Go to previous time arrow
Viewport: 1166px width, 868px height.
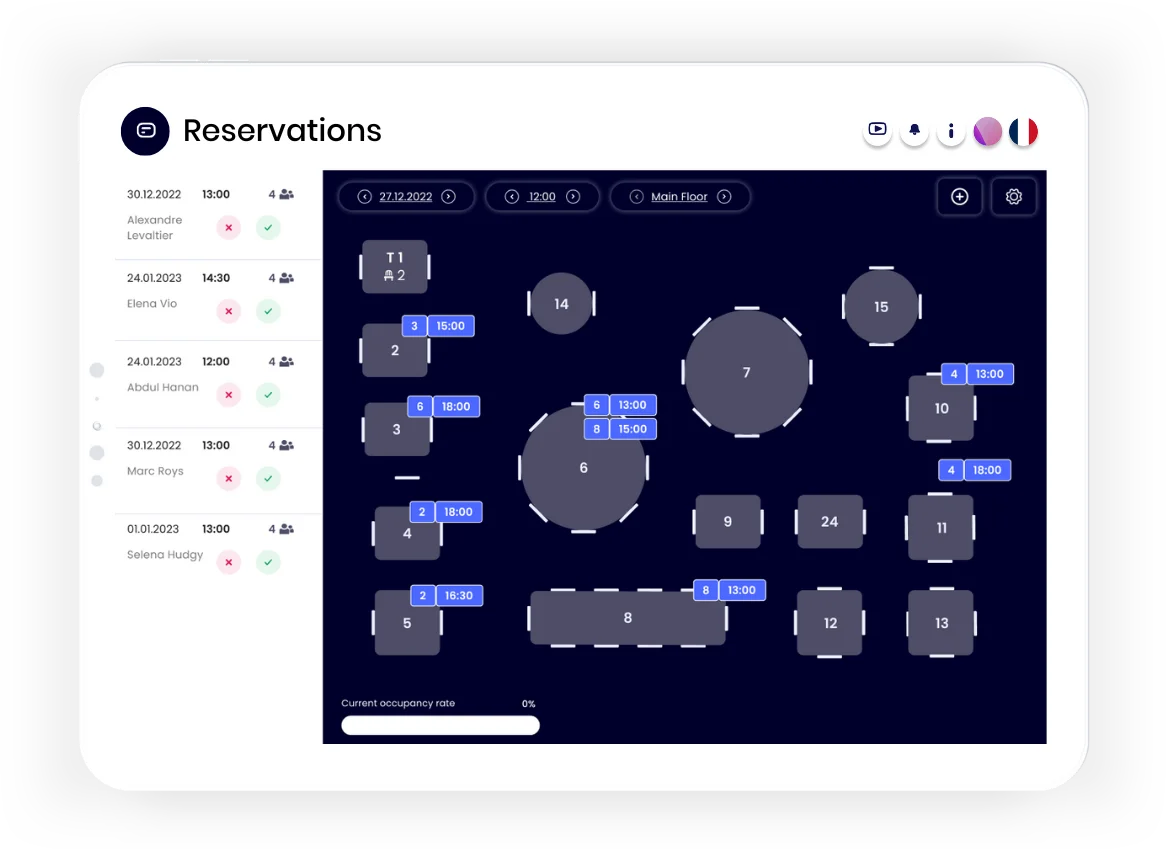pyautogui.click(x=512, y=196)
